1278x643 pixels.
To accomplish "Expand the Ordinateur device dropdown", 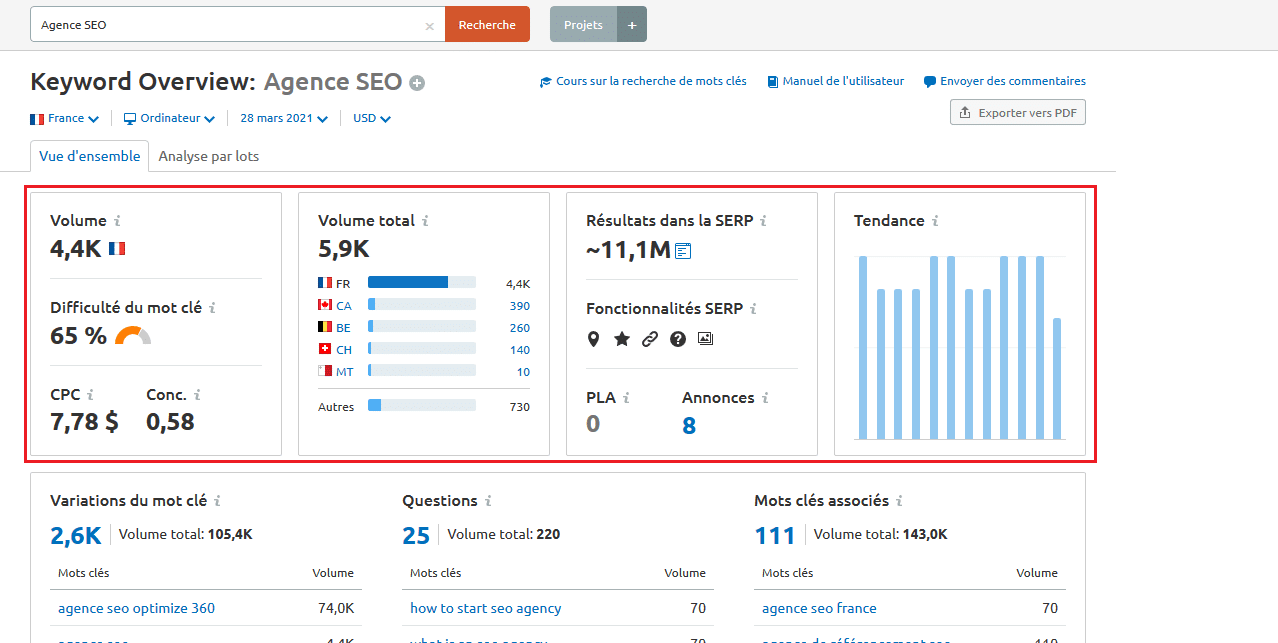I will (169, 118).
